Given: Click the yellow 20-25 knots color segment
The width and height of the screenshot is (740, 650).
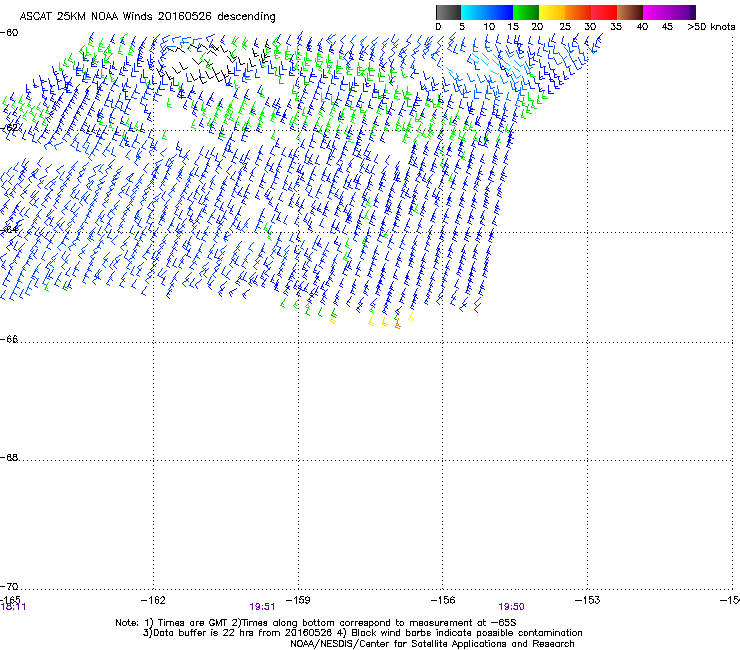Looking at the screenshot, I should pyautogui.click(x=552, y=12).
